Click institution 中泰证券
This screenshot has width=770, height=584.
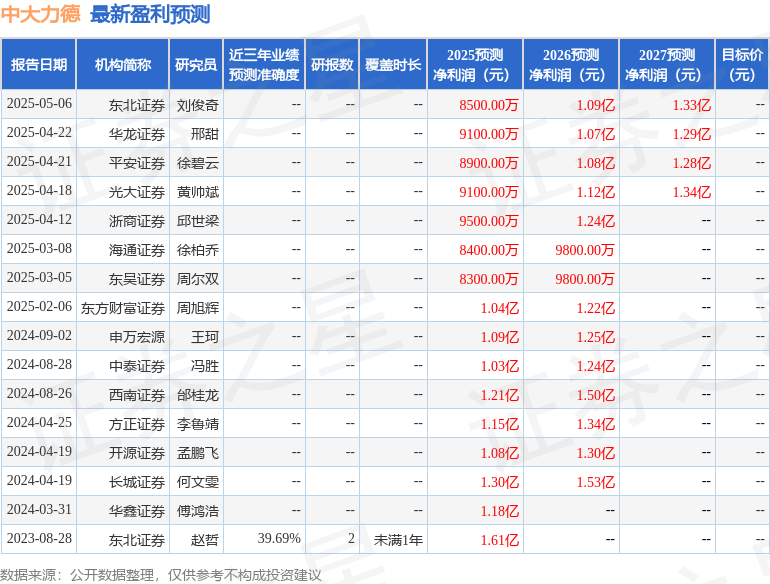coord(137,366)
